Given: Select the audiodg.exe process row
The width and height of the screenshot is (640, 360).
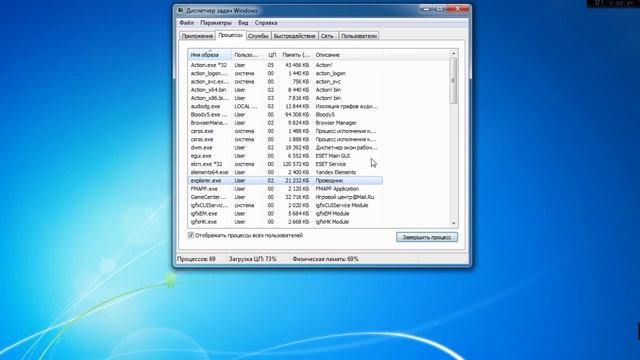Looking at the screenshot, I should point(285,106).
